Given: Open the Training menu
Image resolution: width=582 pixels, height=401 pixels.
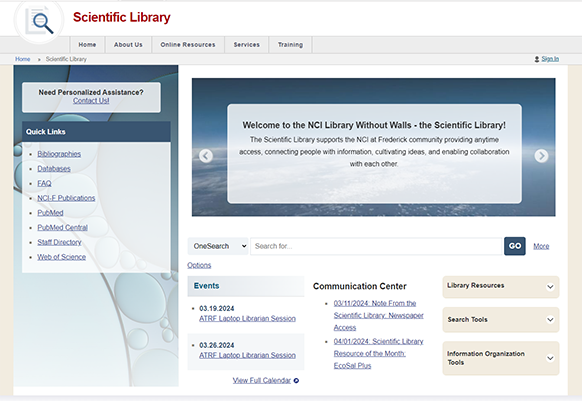Looking at the screenshot, I should point(290,45).
